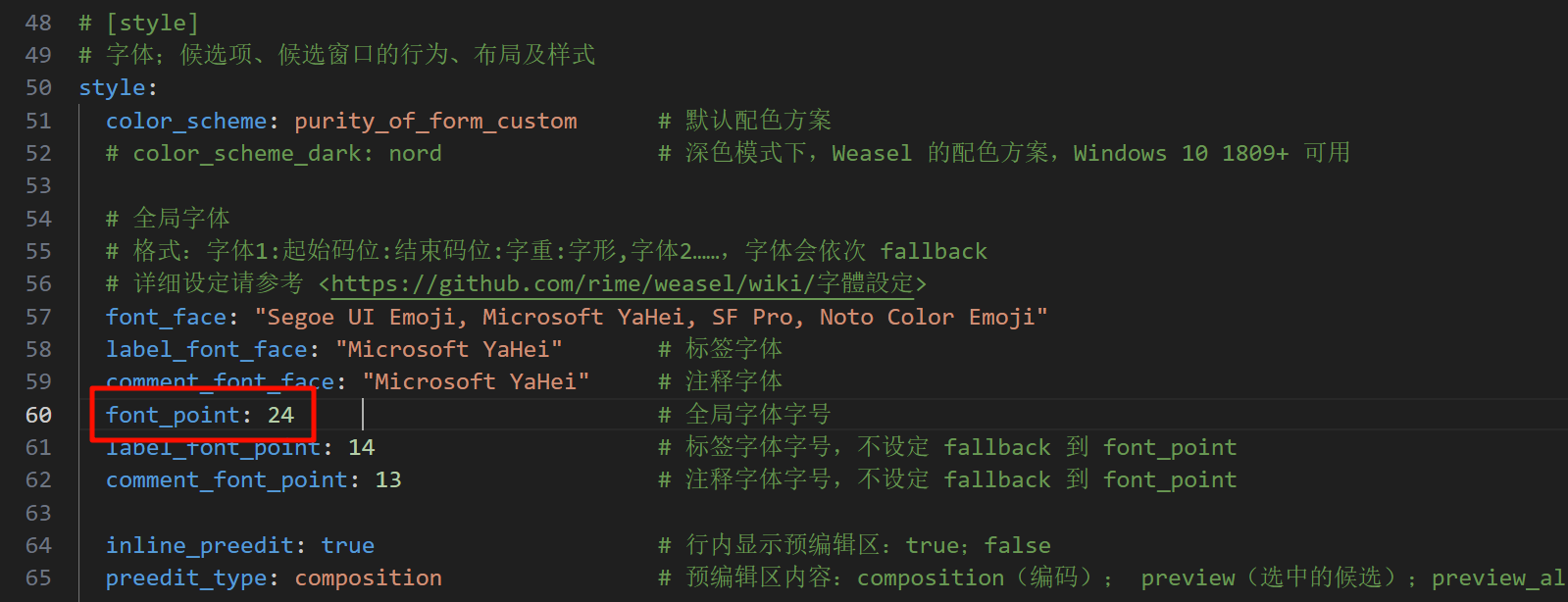The width and height of the screenshot is (1568, 602).
Task: Open the github.com/rime/weasel wiki link
Action: pyautogui.click(x=622, y=283)
